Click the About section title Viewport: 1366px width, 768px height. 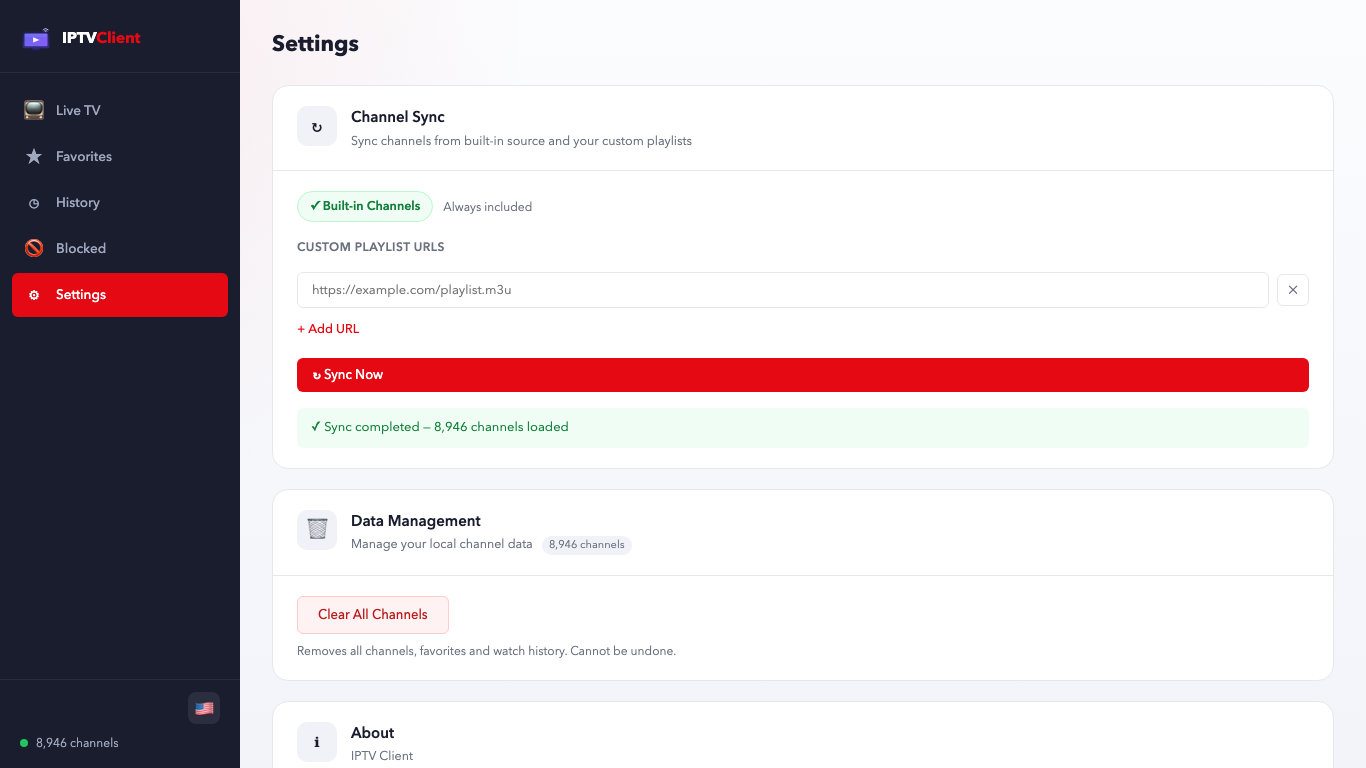(373, 733)
